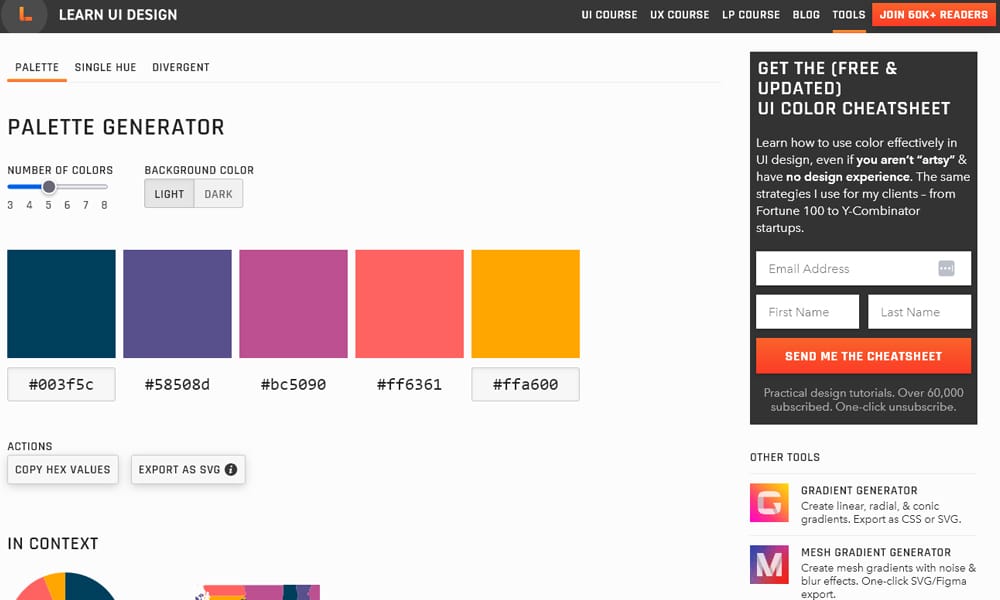Image resolution: width=1000 pixels, height=600 pixels.
Task: Click the Mesh Gradient Generator M icon
Action: (768, 566)
